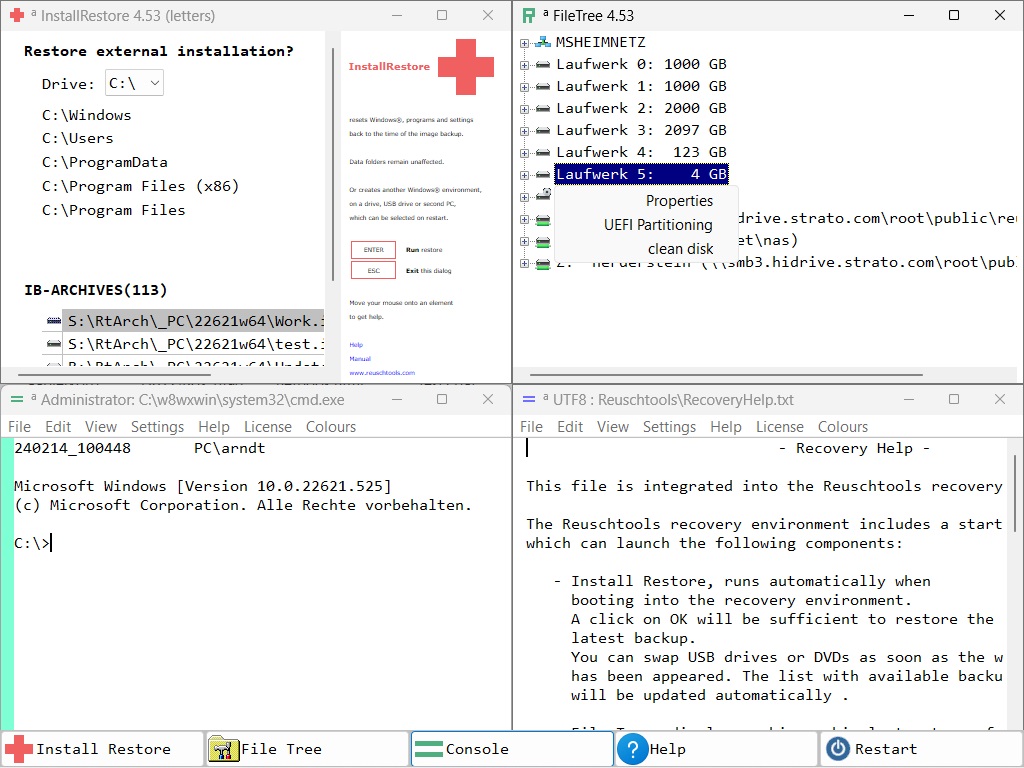Screen dimensions: 1024x768
Task: Expand the Laufwerk 0 tree node
Action: point(524,65)
